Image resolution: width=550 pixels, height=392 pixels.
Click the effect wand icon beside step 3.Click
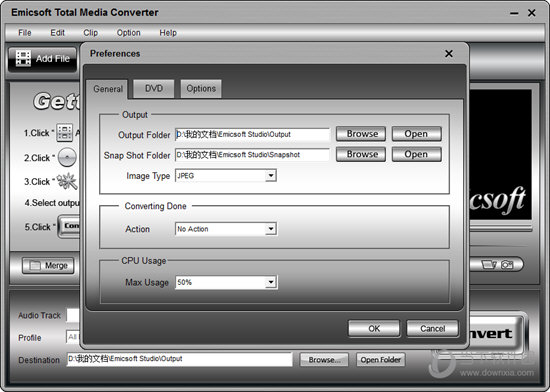[67, 181]
